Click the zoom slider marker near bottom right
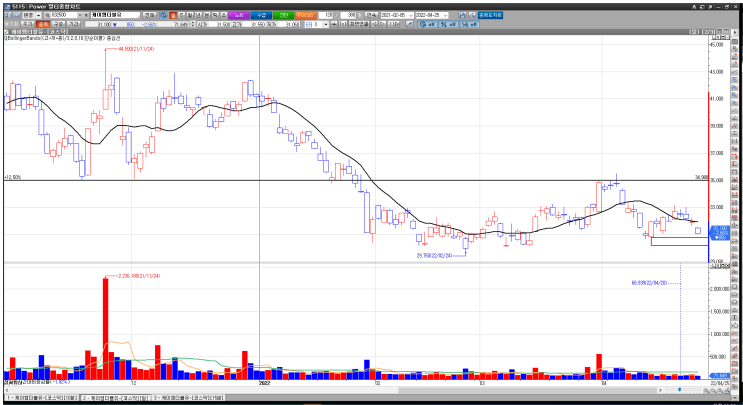The image size is (743, 405). (680, 390)
